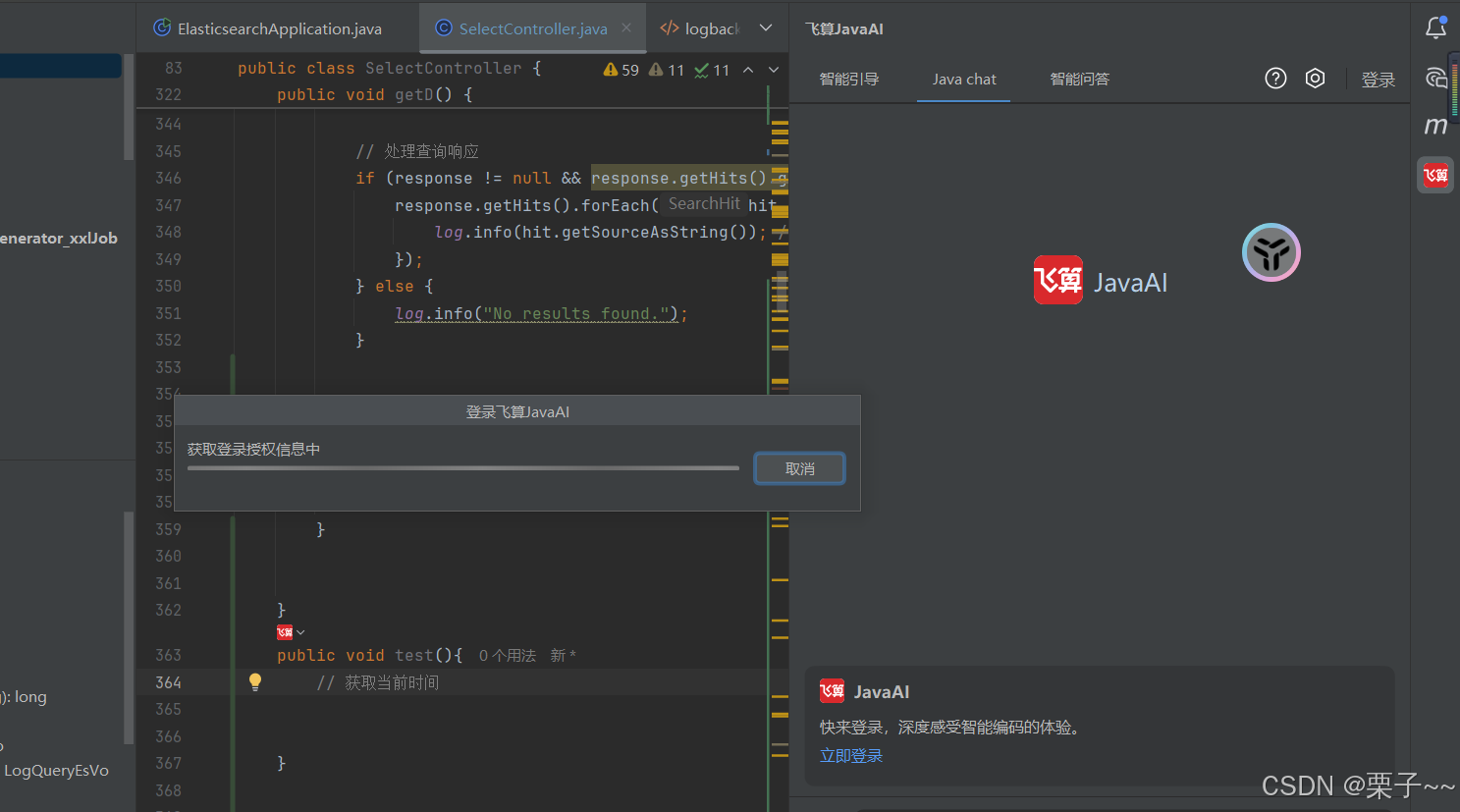The width and height of the screenshot is (1460, 812).
Task: Click the 59 warnings indicator
Action: [x=622, y=70]
